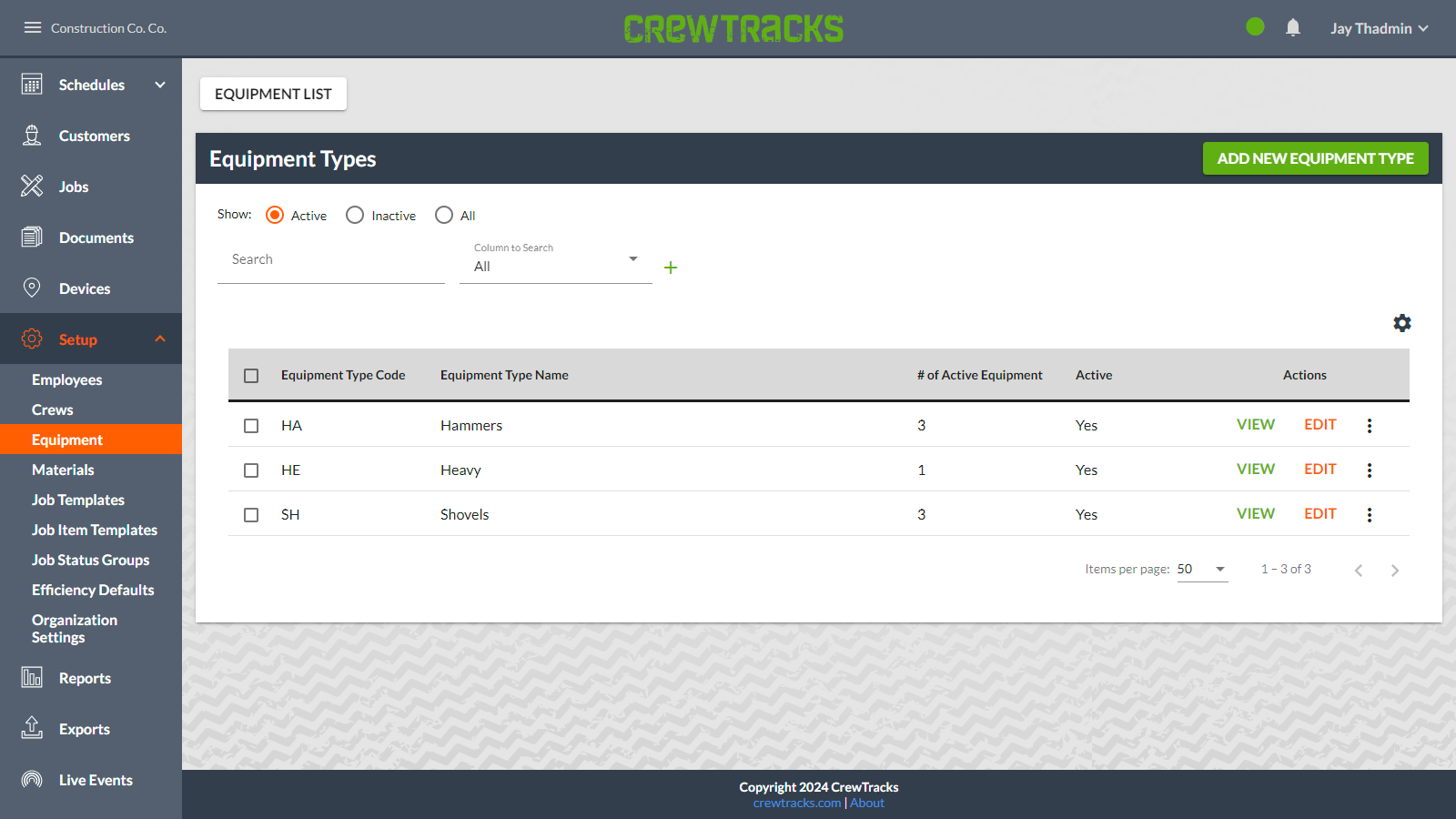The width and height of the screenshot is (1456, 819).
Task: View the Shovels equipment type
Action: click(1255, 514)
